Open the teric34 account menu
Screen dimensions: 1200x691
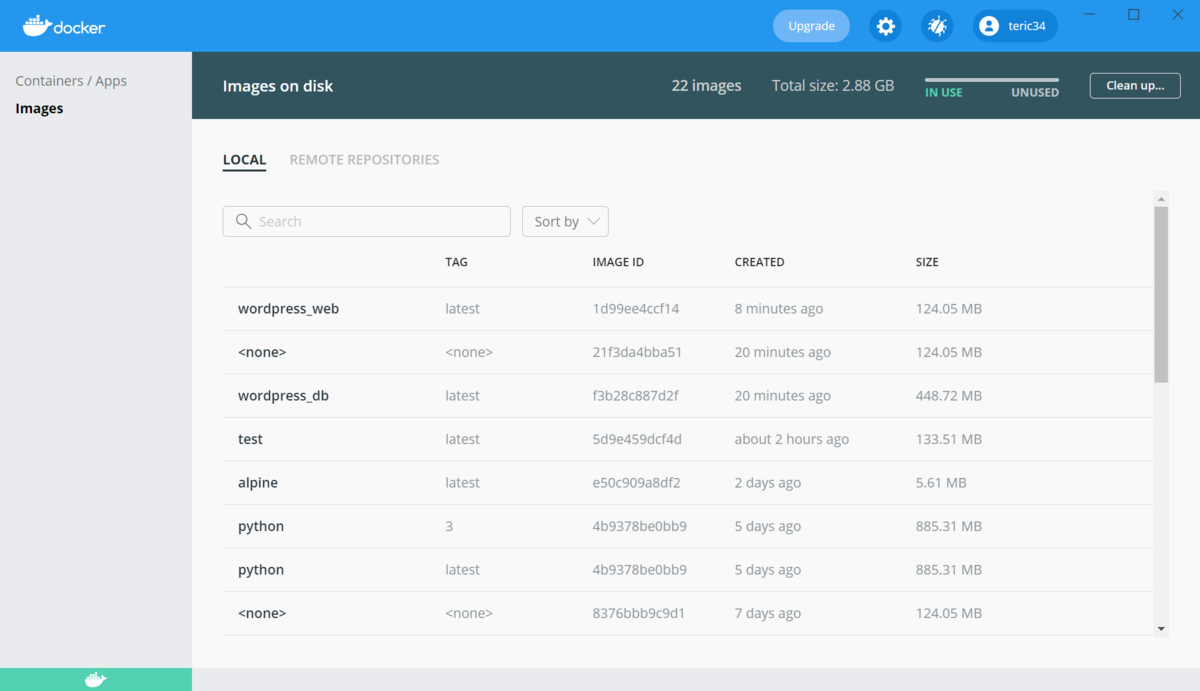coord(1015,26)
